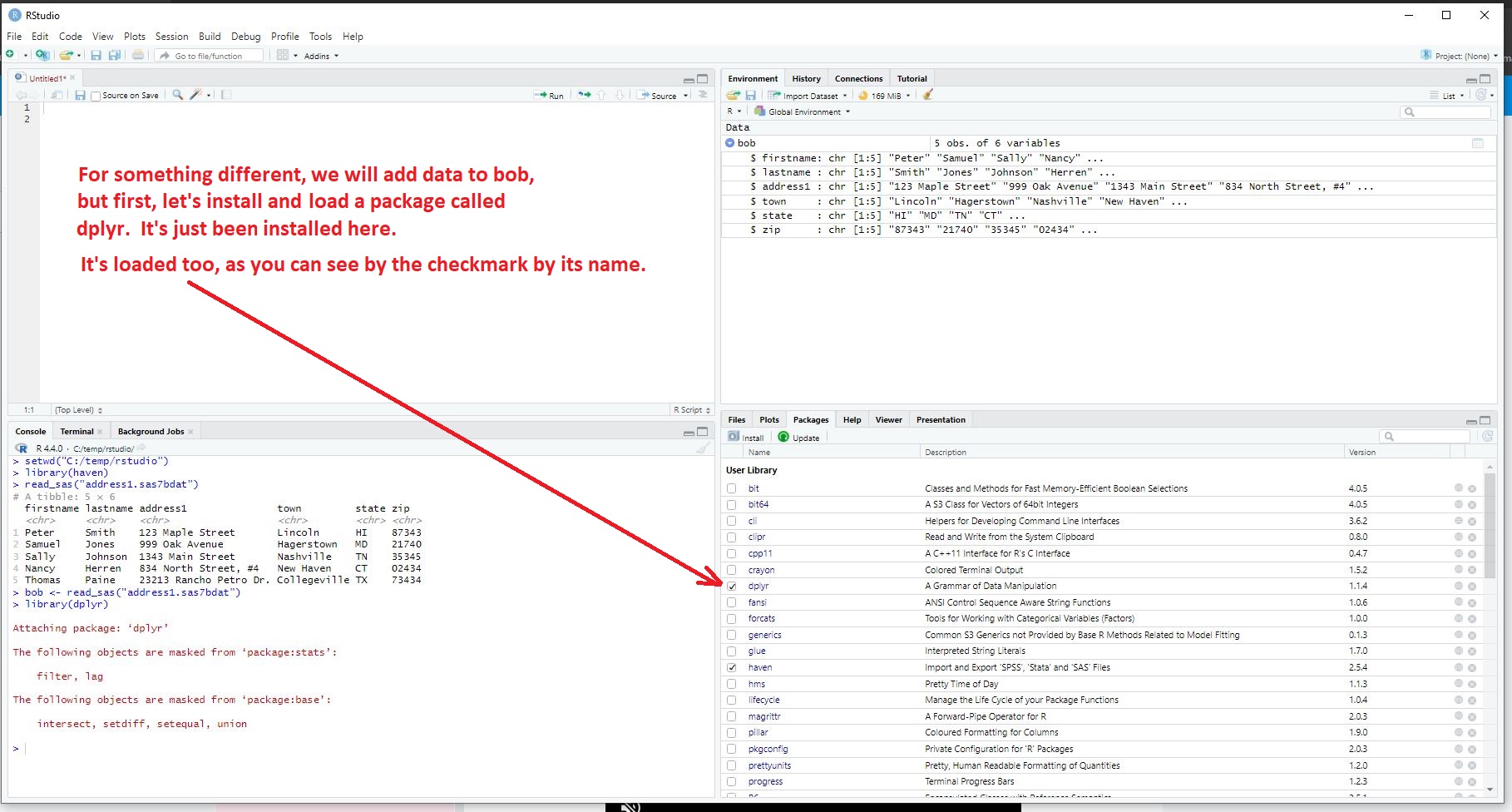The height and width of the screenshot is (812, 1512).
Task: Check the magrittr package checkbox
Action: [x=732, y=716]
